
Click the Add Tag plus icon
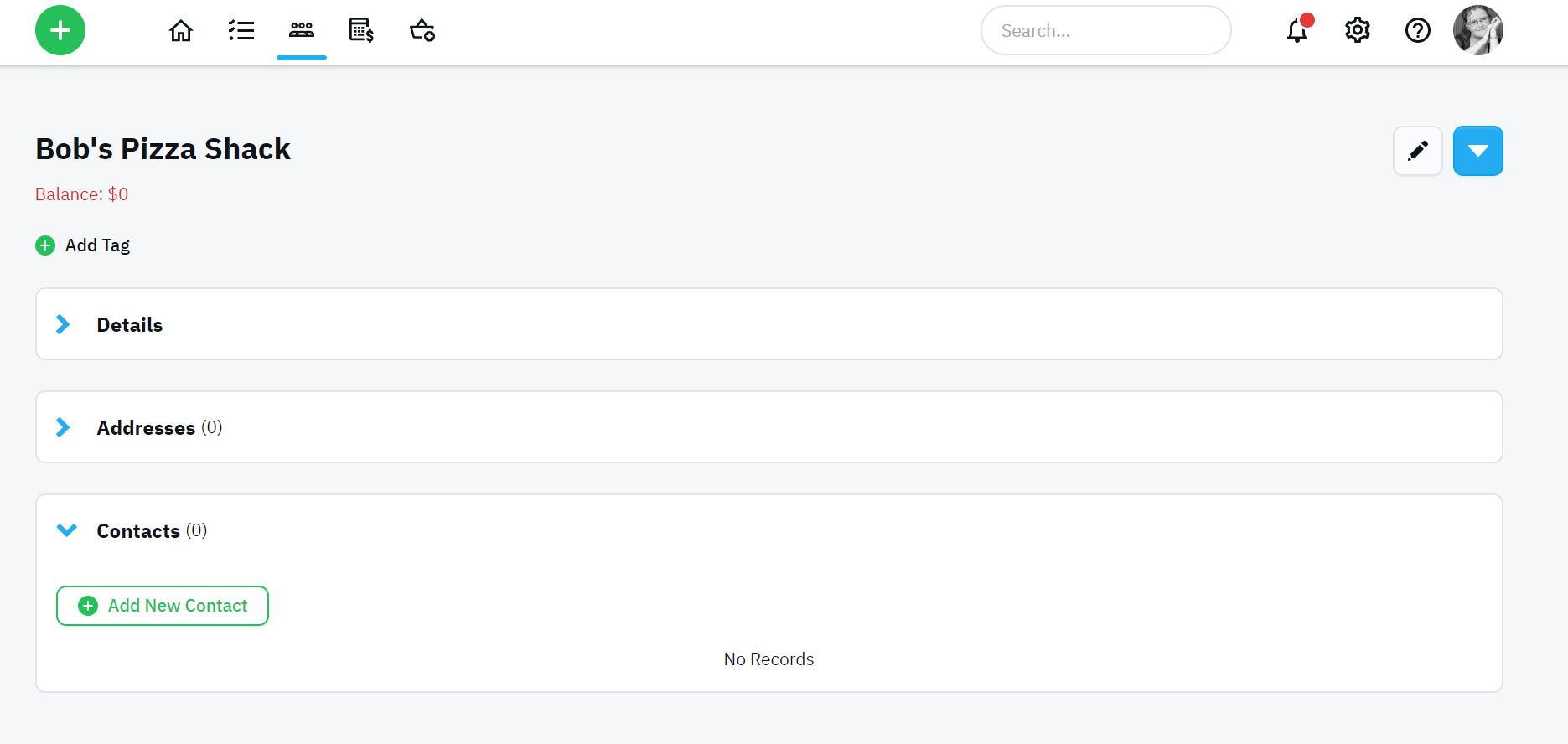[45, 245]
